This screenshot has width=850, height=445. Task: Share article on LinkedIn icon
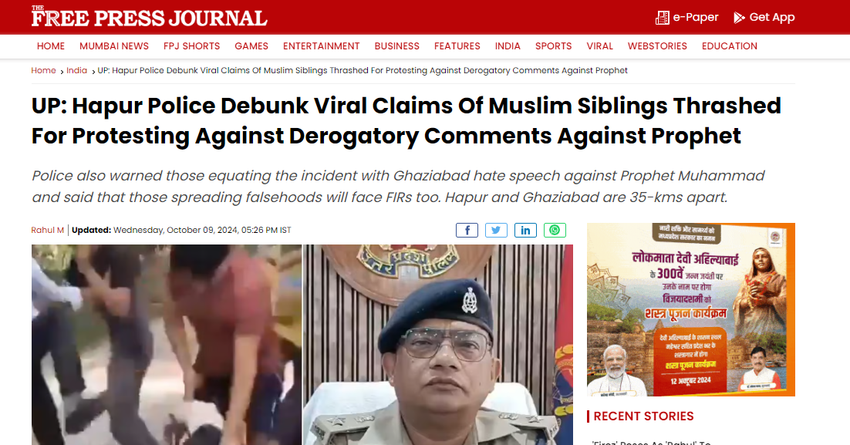pyautogui.click(x=525, y=230)
